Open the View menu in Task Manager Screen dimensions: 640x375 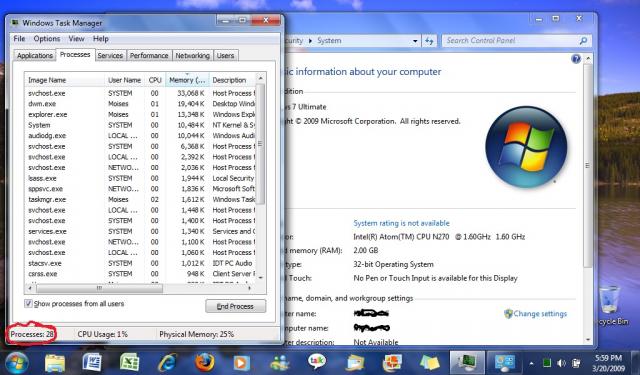coord(76,39)
